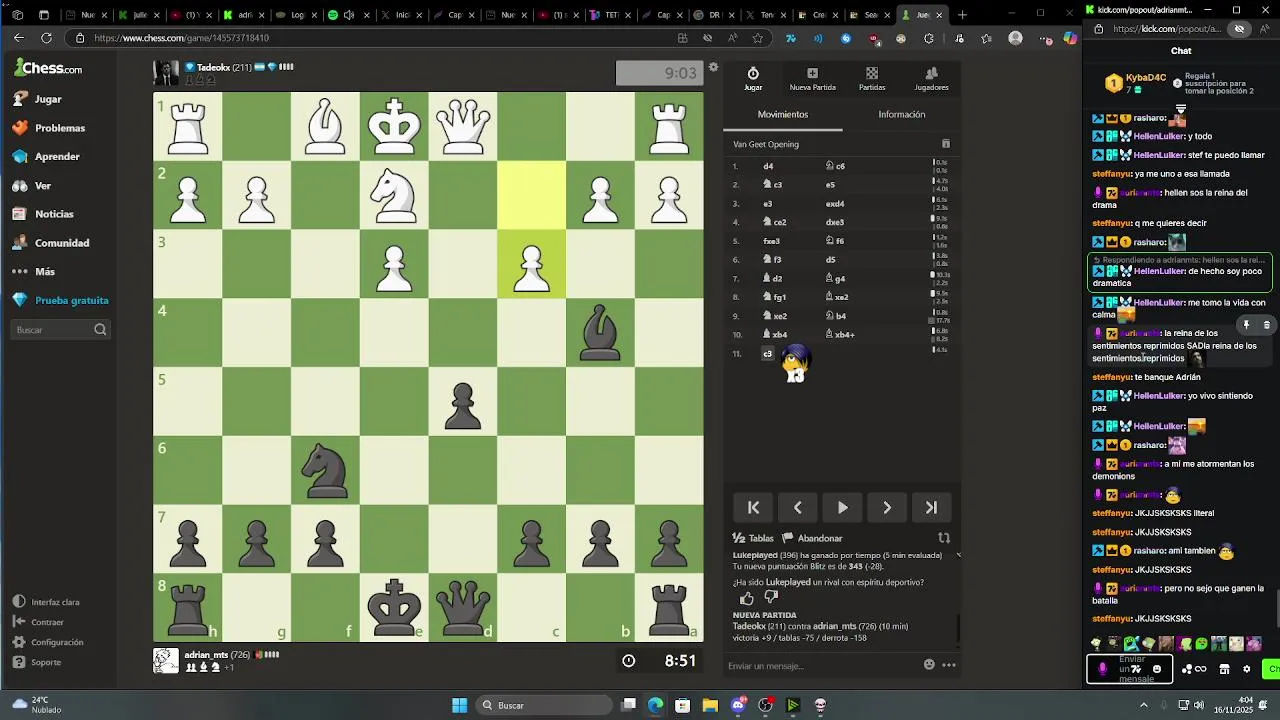The width and height of the screenshot is (1280, 720).
Task: Click the taskbar Buscar search box
Action: pos(545,705)
